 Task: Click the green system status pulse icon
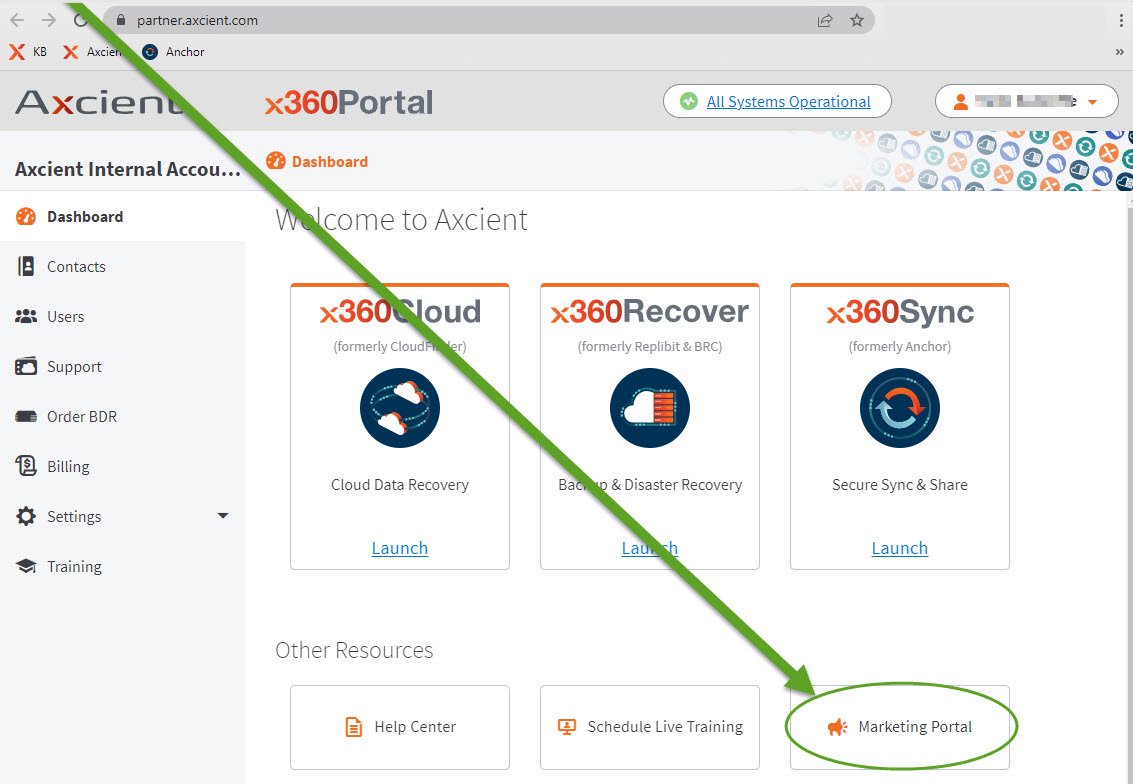click(x=689, y=101)
